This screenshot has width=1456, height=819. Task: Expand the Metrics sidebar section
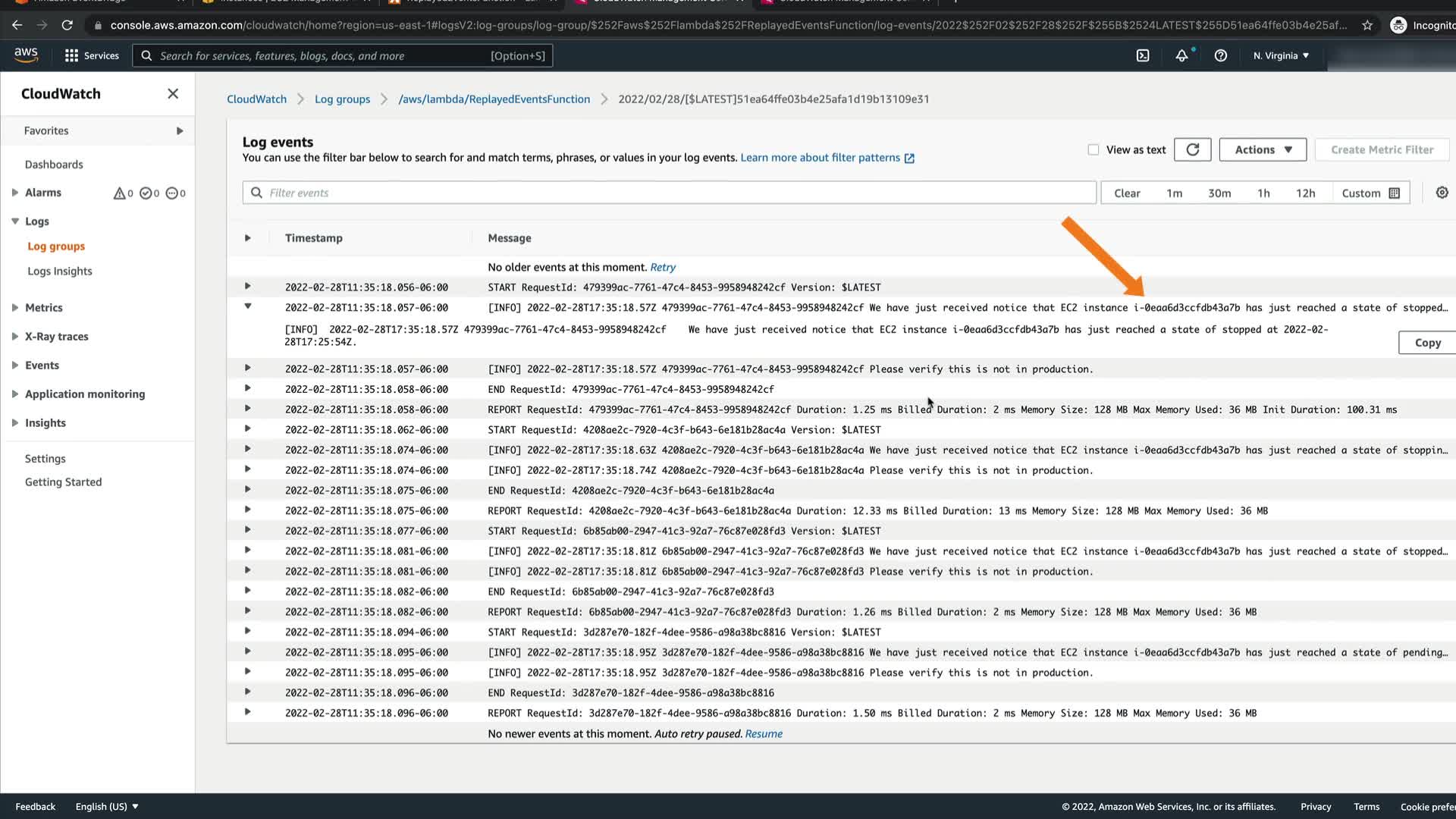[43, 307]
